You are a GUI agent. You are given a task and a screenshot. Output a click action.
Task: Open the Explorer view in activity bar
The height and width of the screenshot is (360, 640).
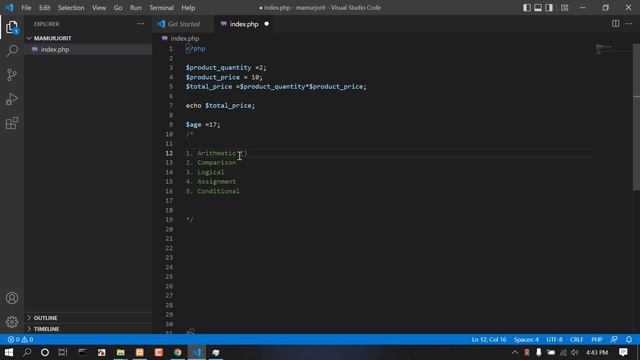(12, 27)
